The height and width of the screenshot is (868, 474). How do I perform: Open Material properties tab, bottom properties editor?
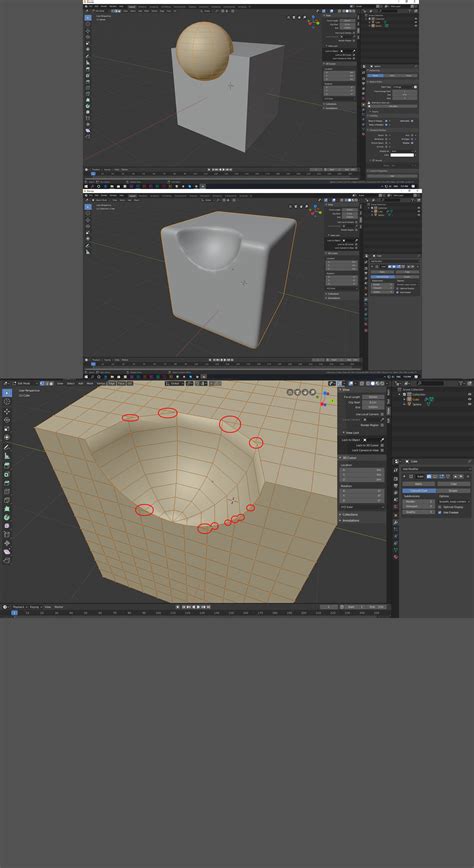pos(395,557)
